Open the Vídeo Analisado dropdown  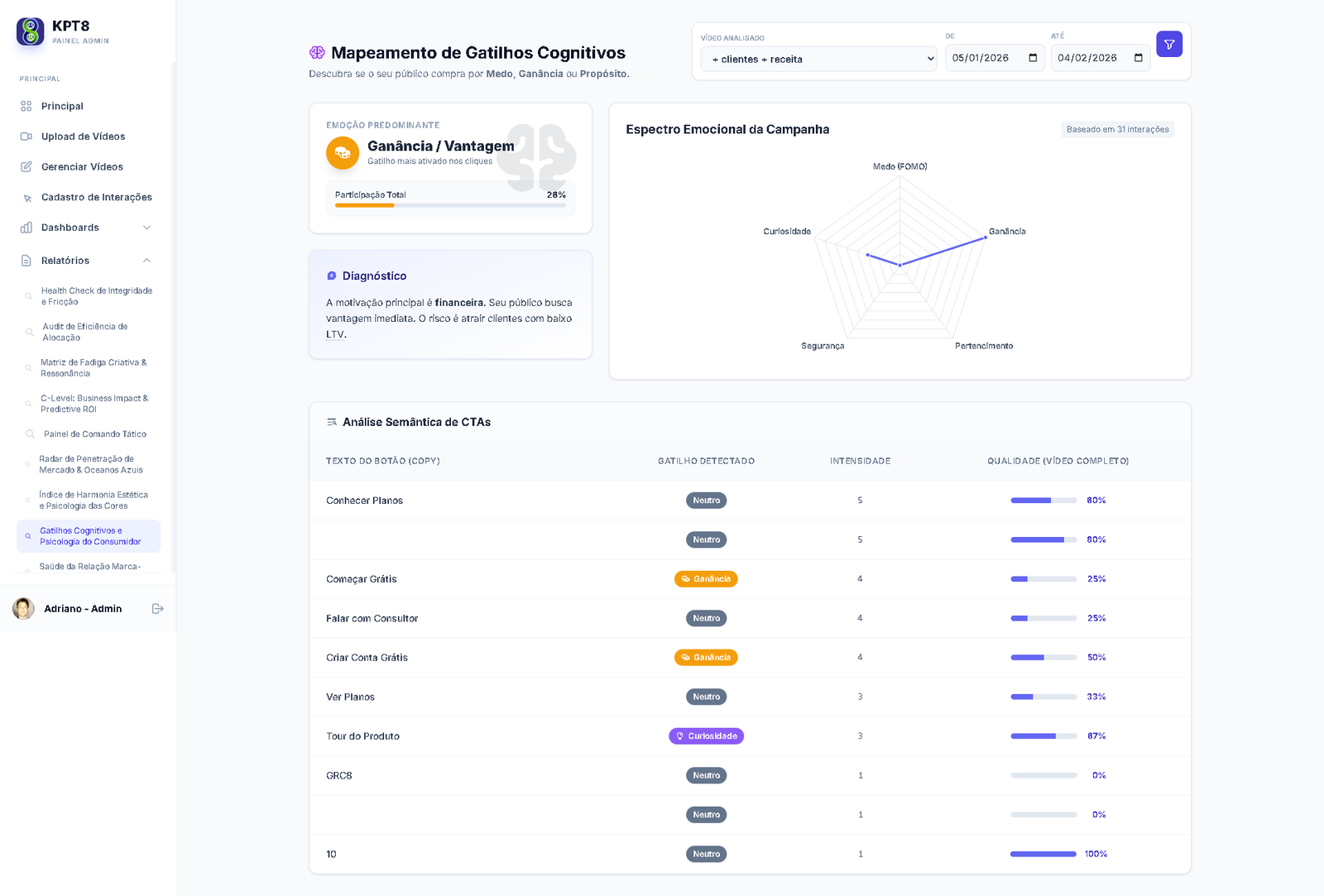tap(818, 59)
